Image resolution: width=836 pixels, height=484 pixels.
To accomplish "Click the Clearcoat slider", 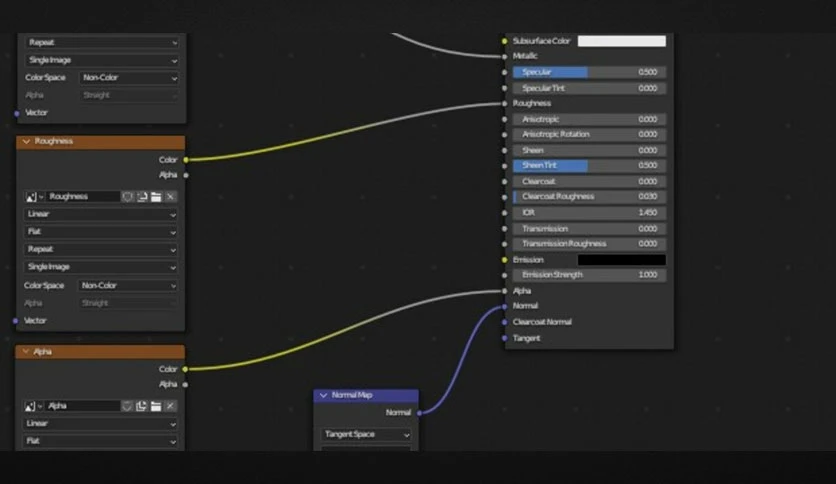I will (x=589, y=181).
